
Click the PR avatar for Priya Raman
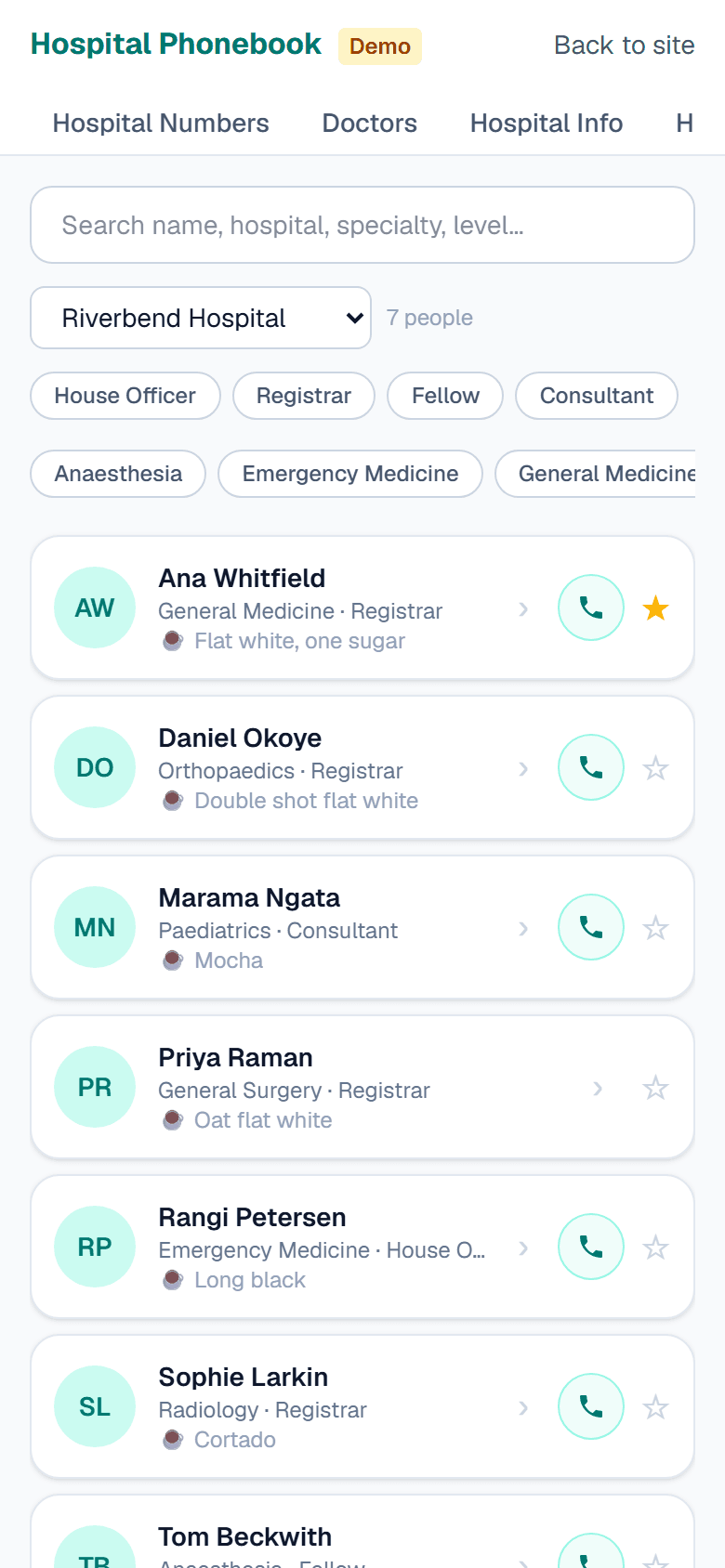coord(95,1087)
